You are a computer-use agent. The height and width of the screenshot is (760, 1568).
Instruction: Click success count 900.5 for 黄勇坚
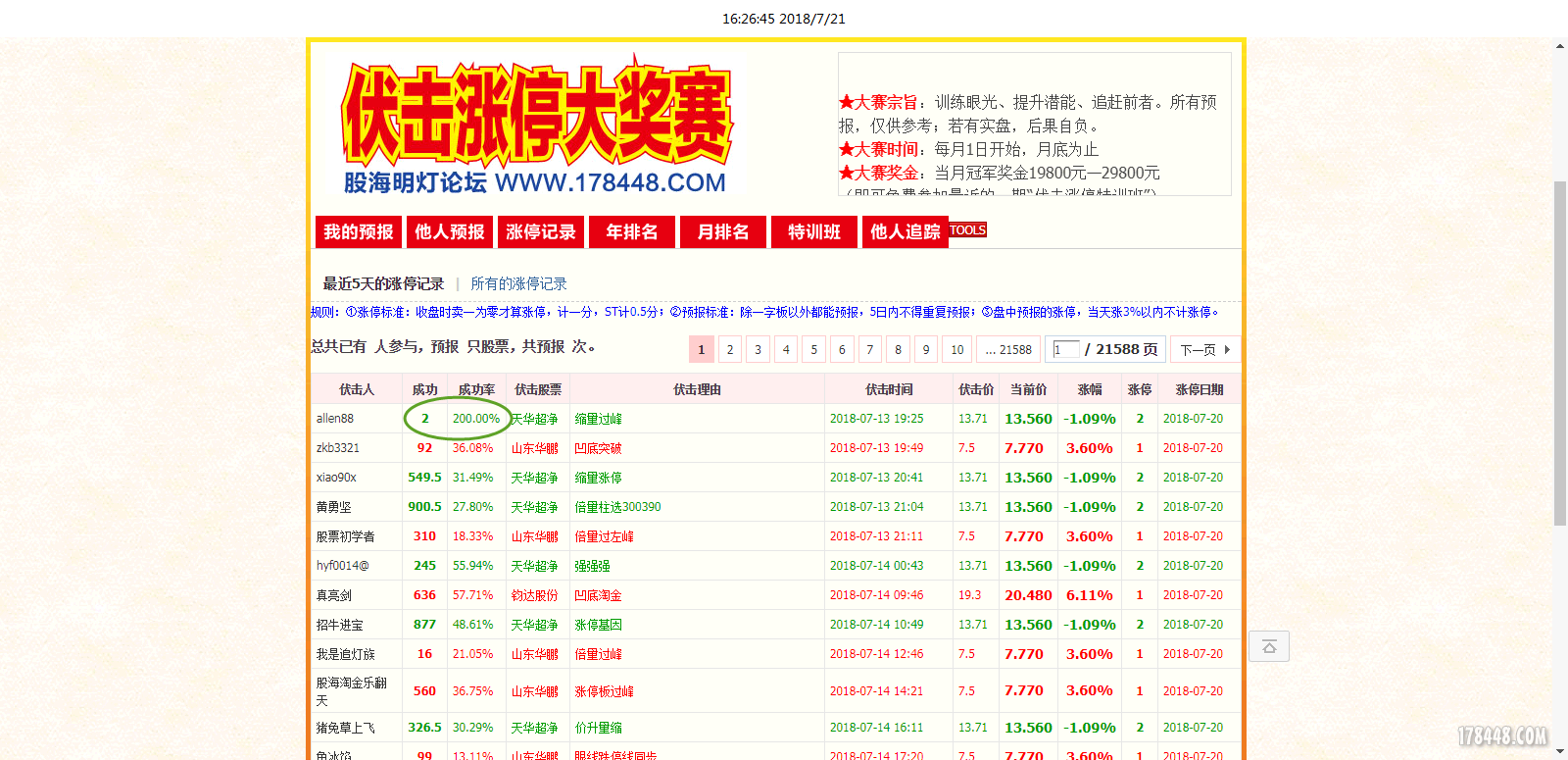[424, 507]
